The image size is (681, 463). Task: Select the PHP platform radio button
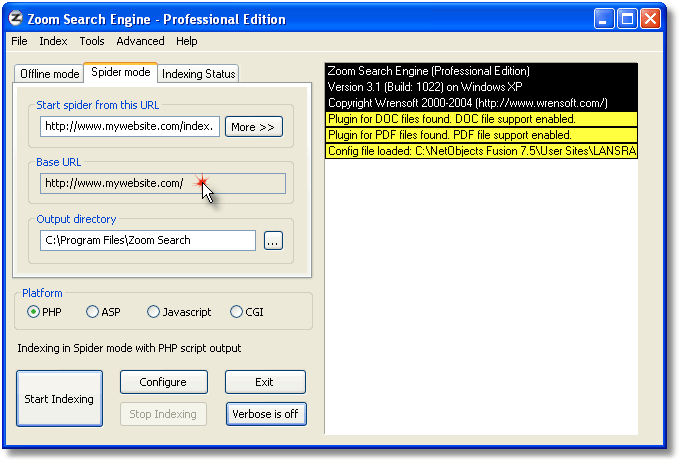[x=44, y=312]
